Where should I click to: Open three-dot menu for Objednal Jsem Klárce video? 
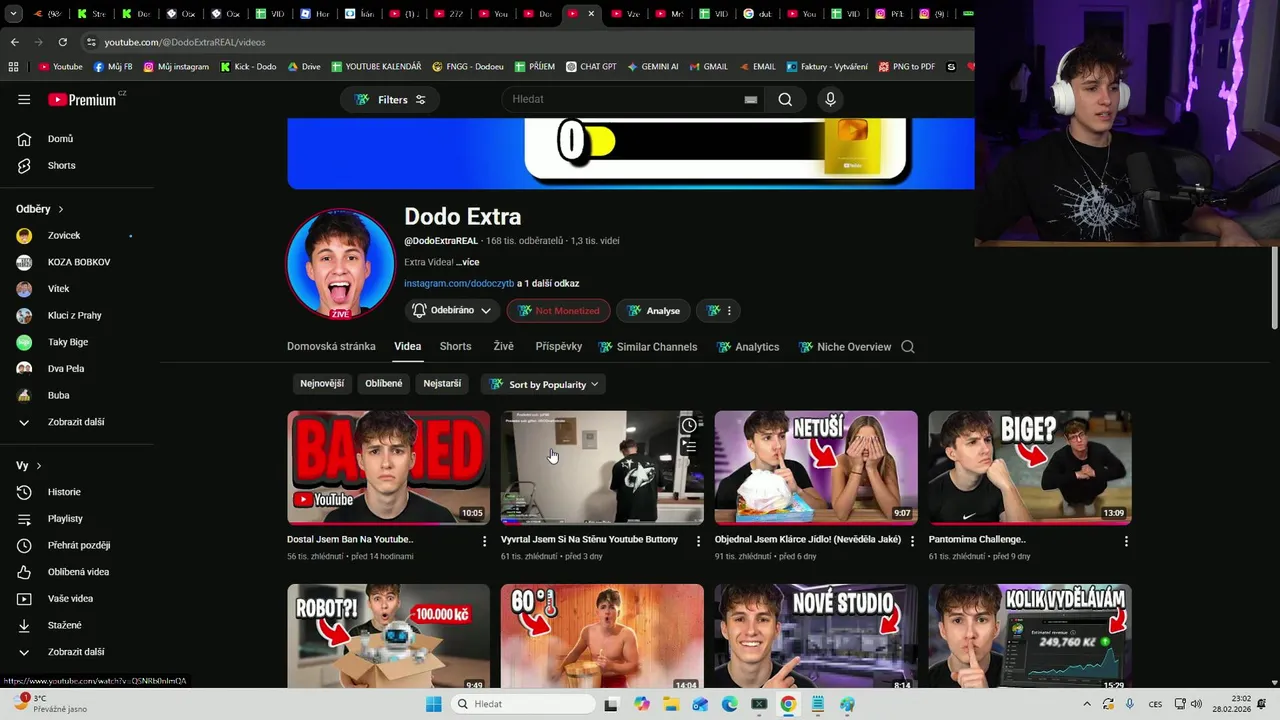(x=912, y=541)
